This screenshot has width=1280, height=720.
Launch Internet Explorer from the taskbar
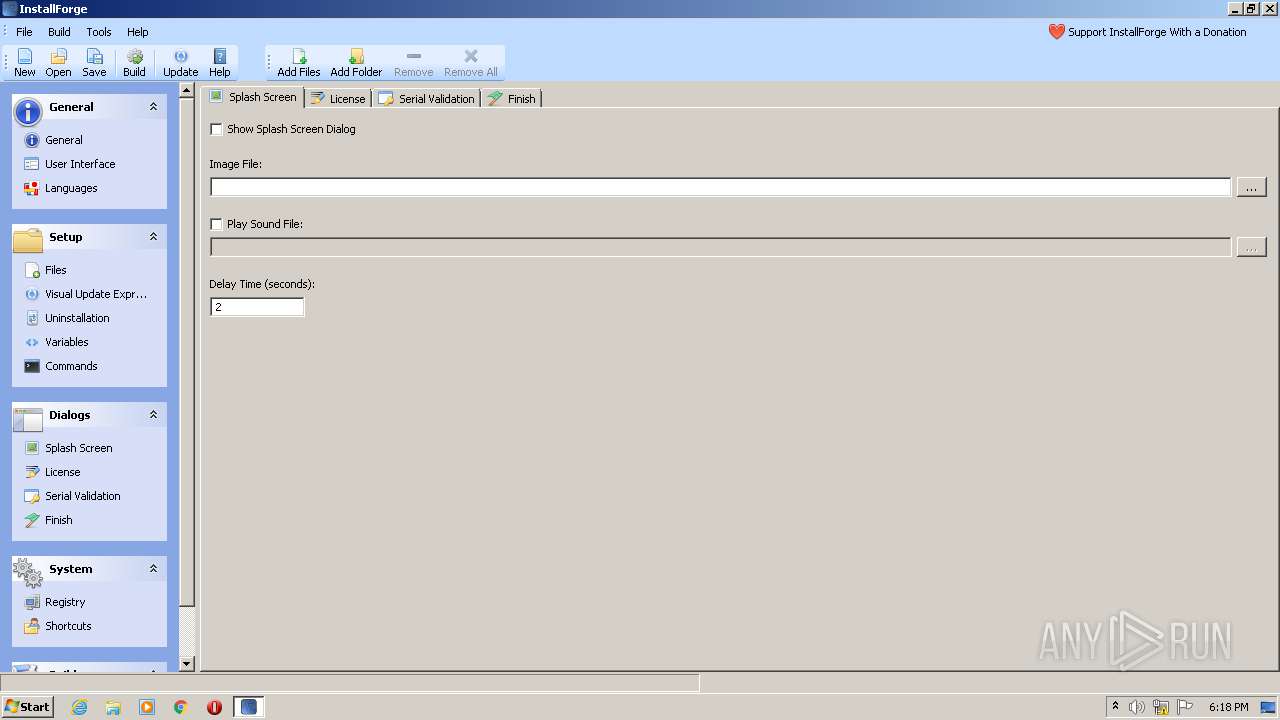point(79,707)
